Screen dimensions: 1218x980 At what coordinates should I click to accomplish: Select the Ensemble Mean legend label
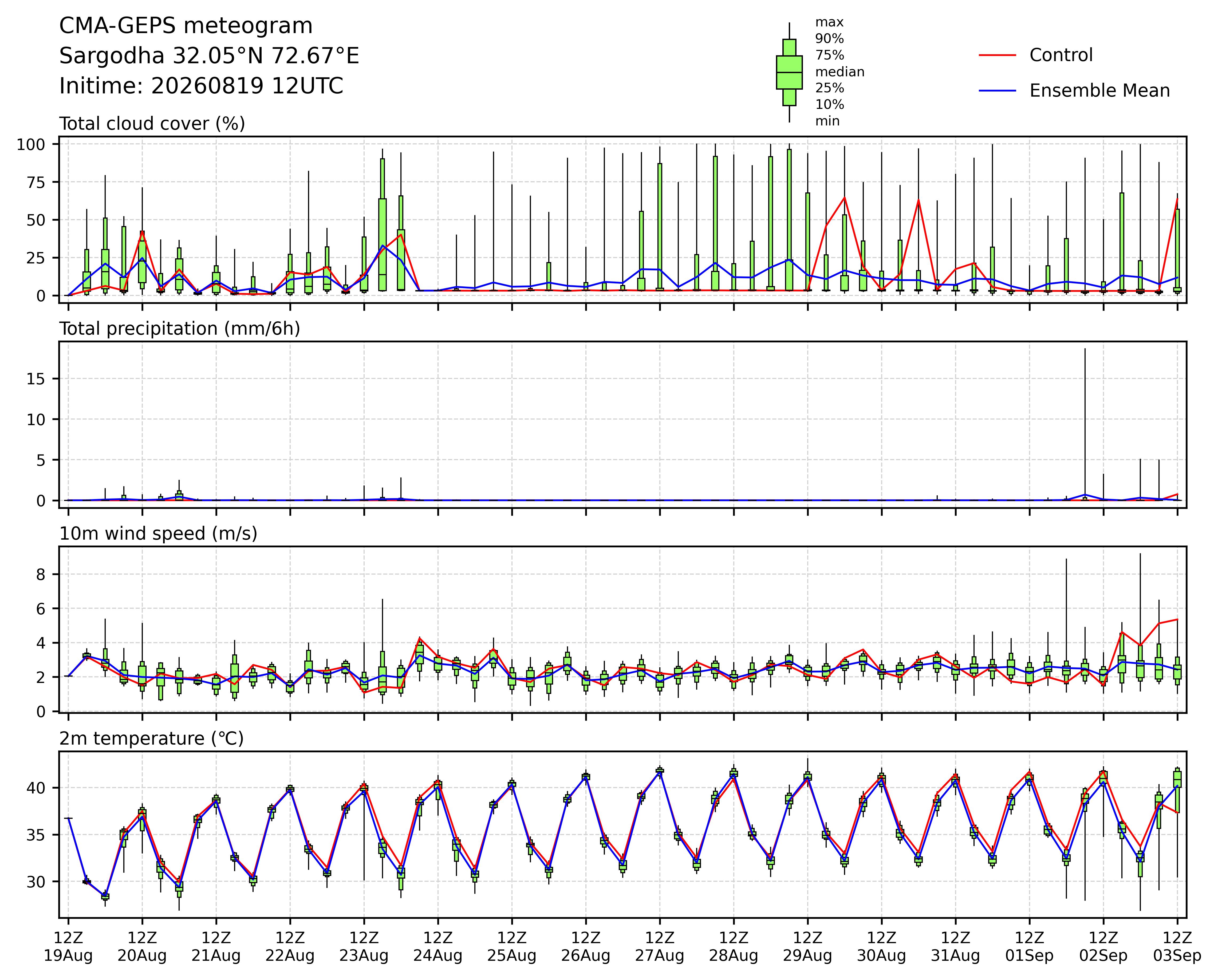click(x=1099, y=90)
